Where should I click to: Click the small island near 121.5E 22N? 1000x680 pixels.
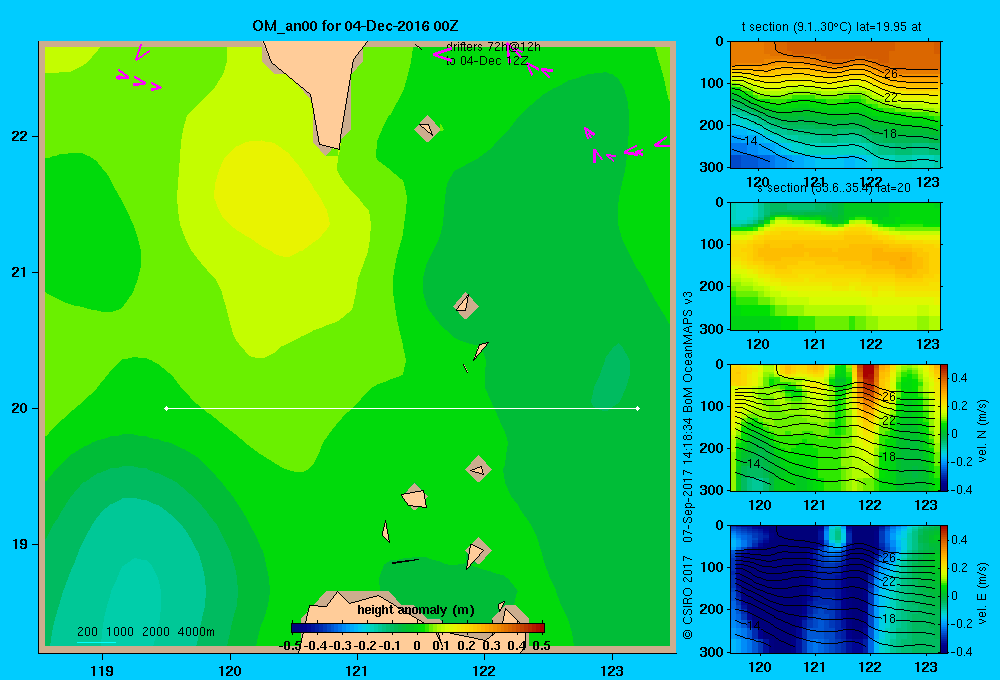click(x=427, y=128)
